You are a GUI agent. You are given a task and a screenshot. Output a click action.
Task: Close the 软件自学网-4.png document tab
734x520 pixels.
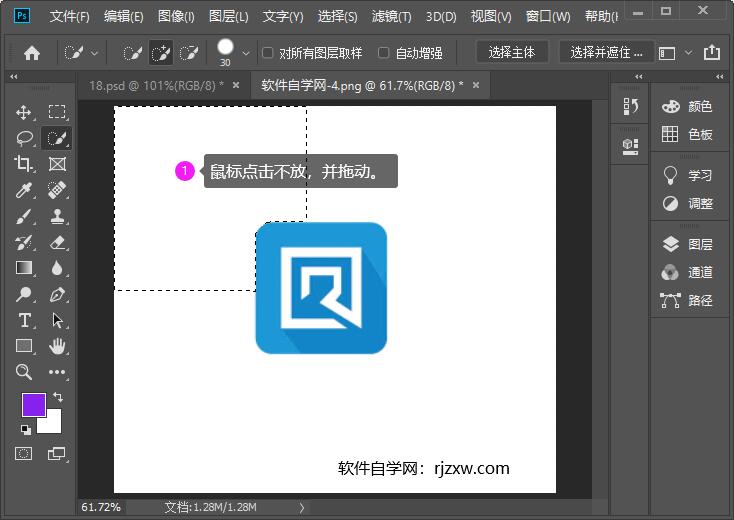pos(476,85)
